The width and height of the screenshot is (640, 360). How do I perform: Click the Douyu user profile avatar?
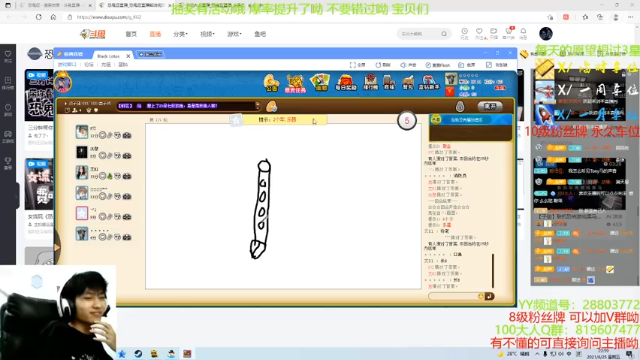[546, 34]
